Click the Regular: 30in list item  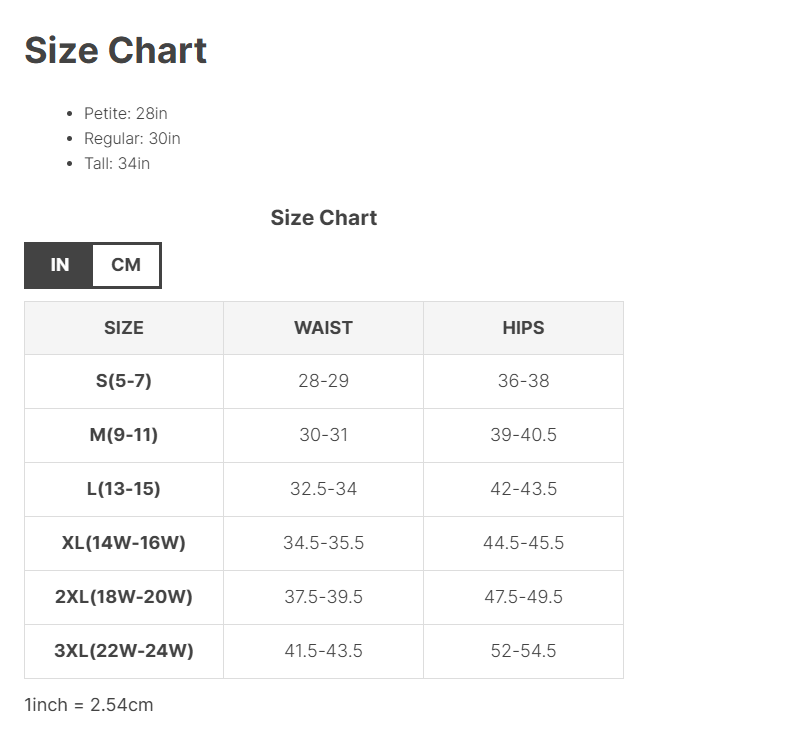point(132,139)
